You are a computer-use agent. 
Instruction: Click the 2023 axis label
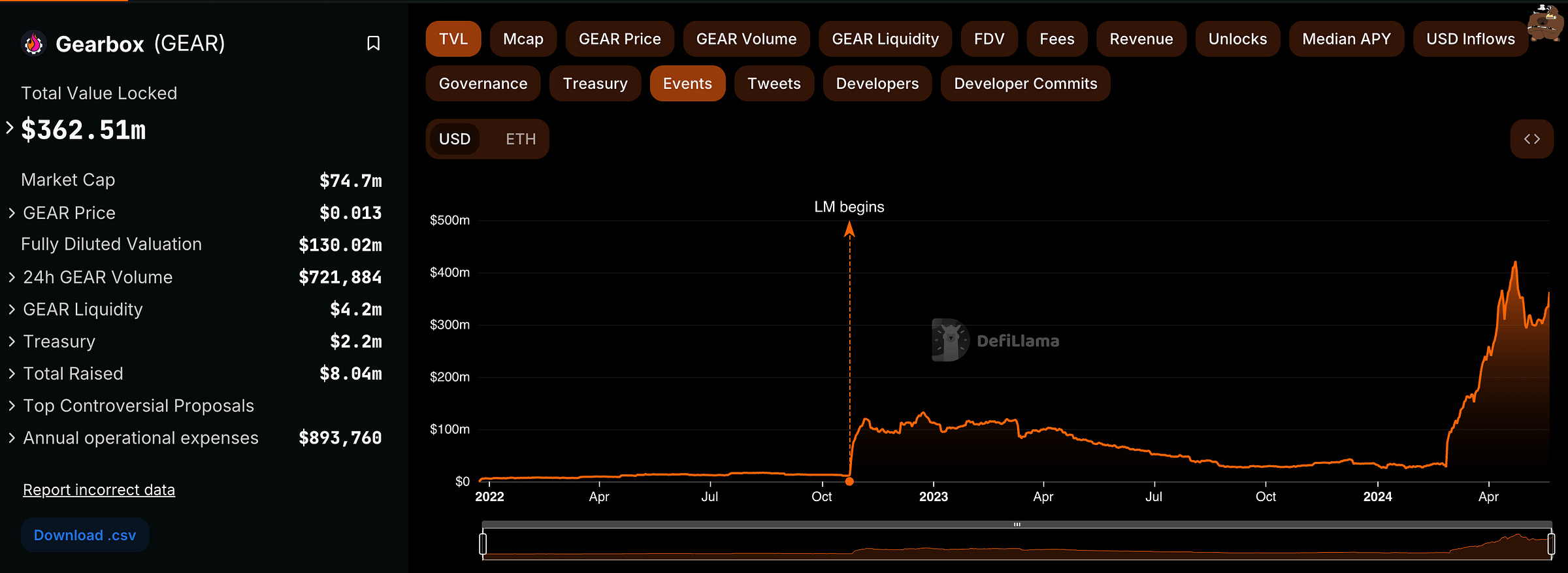coord(933,497)
